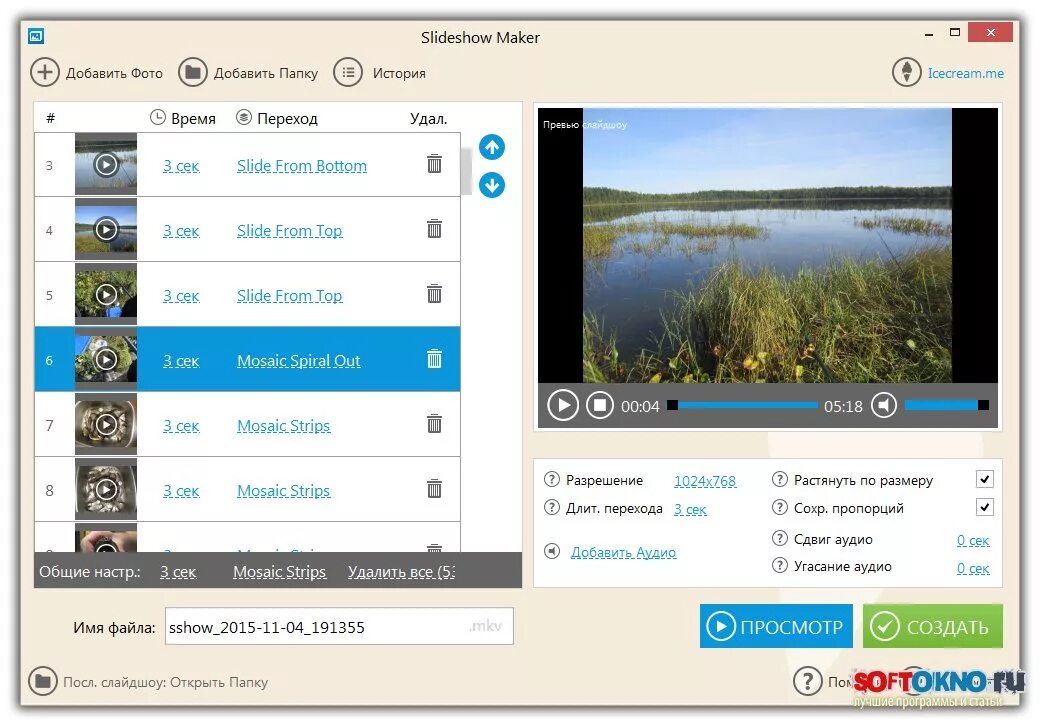Image resolution: width=1040 pixels, height=726 pixels.
Task: Change general time 3 сек in footer
Action: point(178,572)
